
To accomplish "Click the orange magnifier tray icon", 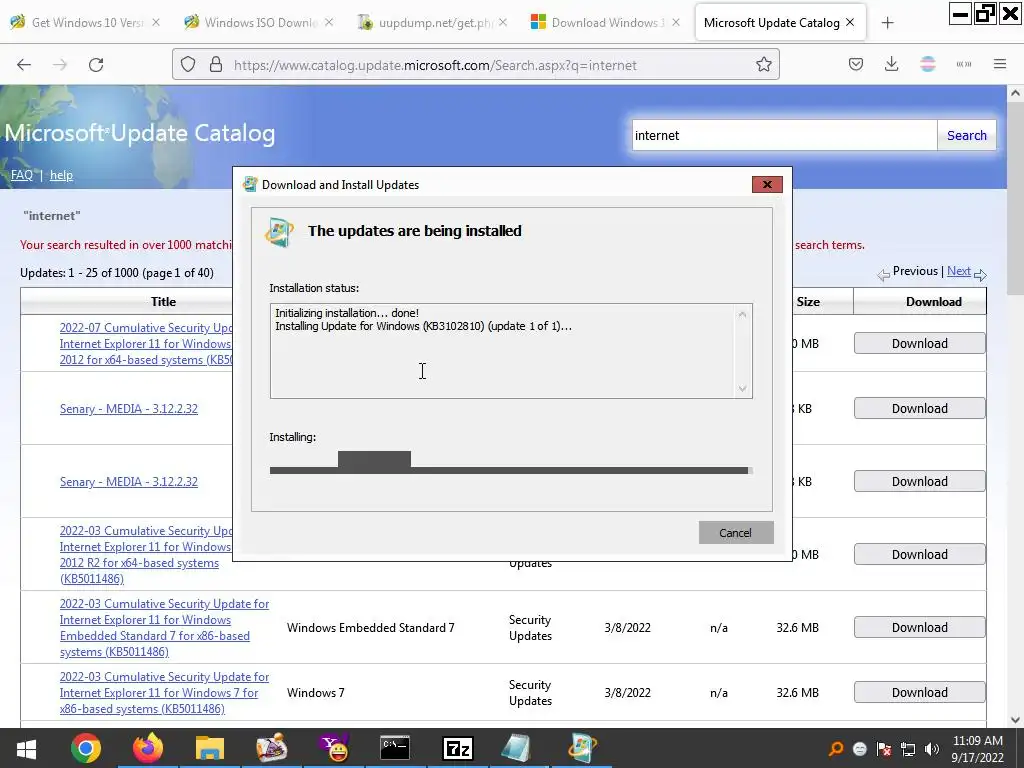I will pyautogui.click(x=835, y=749).
